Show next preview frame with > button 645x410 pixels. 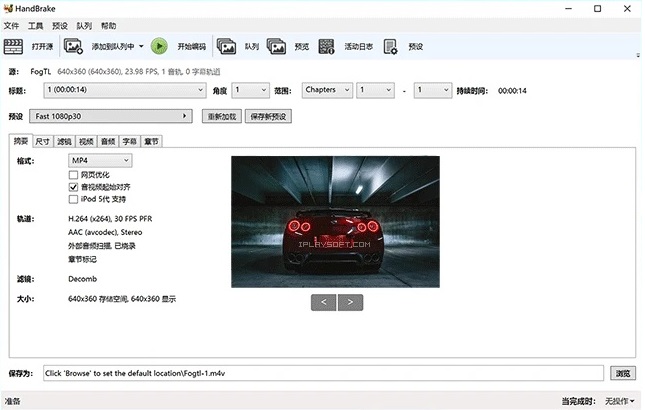tap(350, 302)
